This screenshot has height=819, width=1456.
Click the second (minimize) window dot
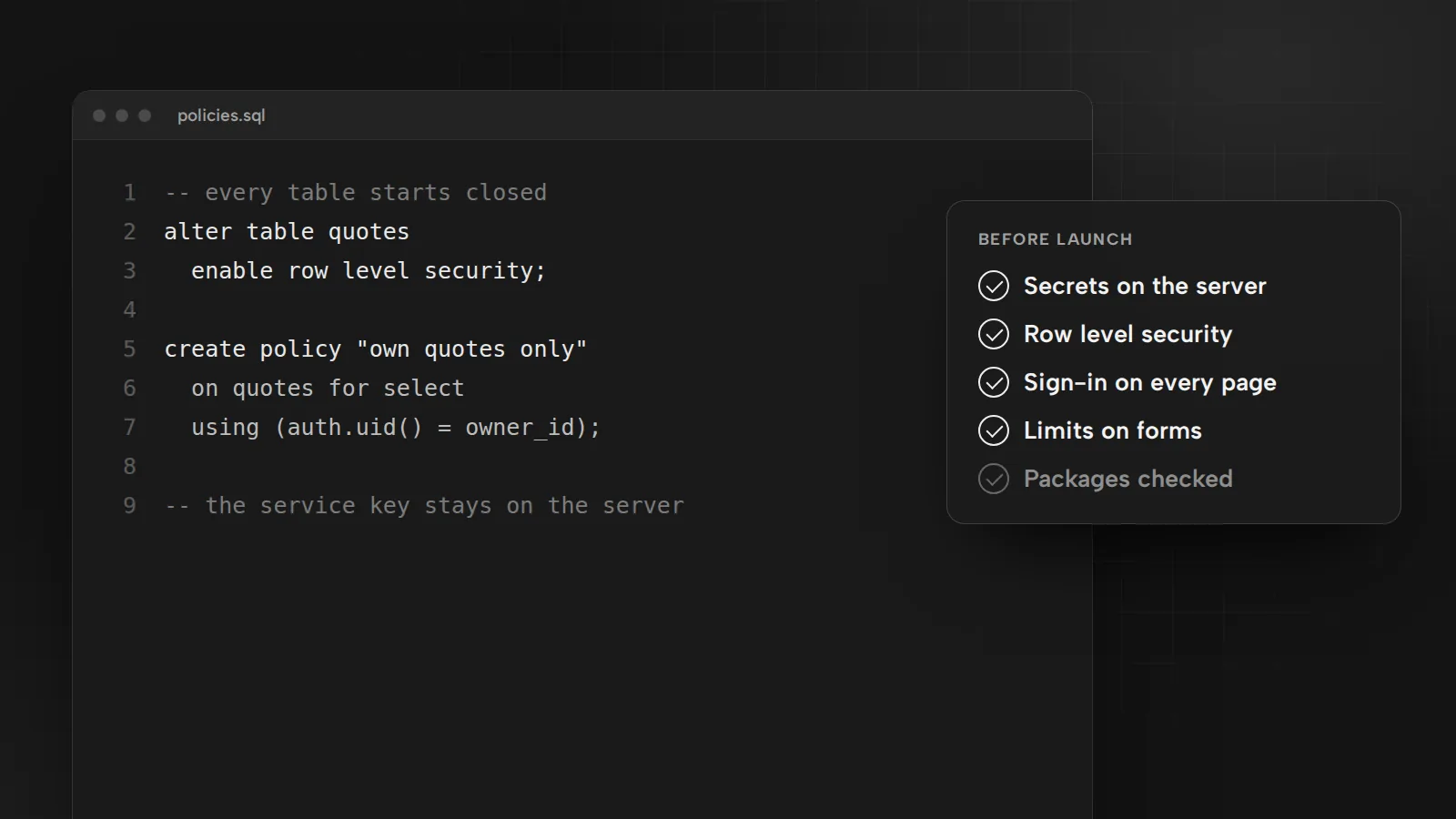122,116
